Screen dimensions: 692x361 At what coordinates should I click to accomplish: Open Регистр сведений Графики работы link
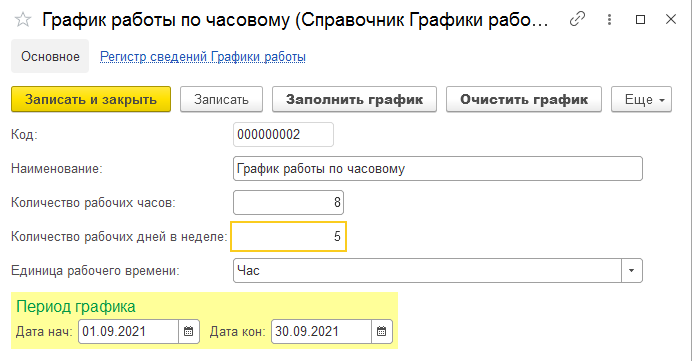coord(203,56)
